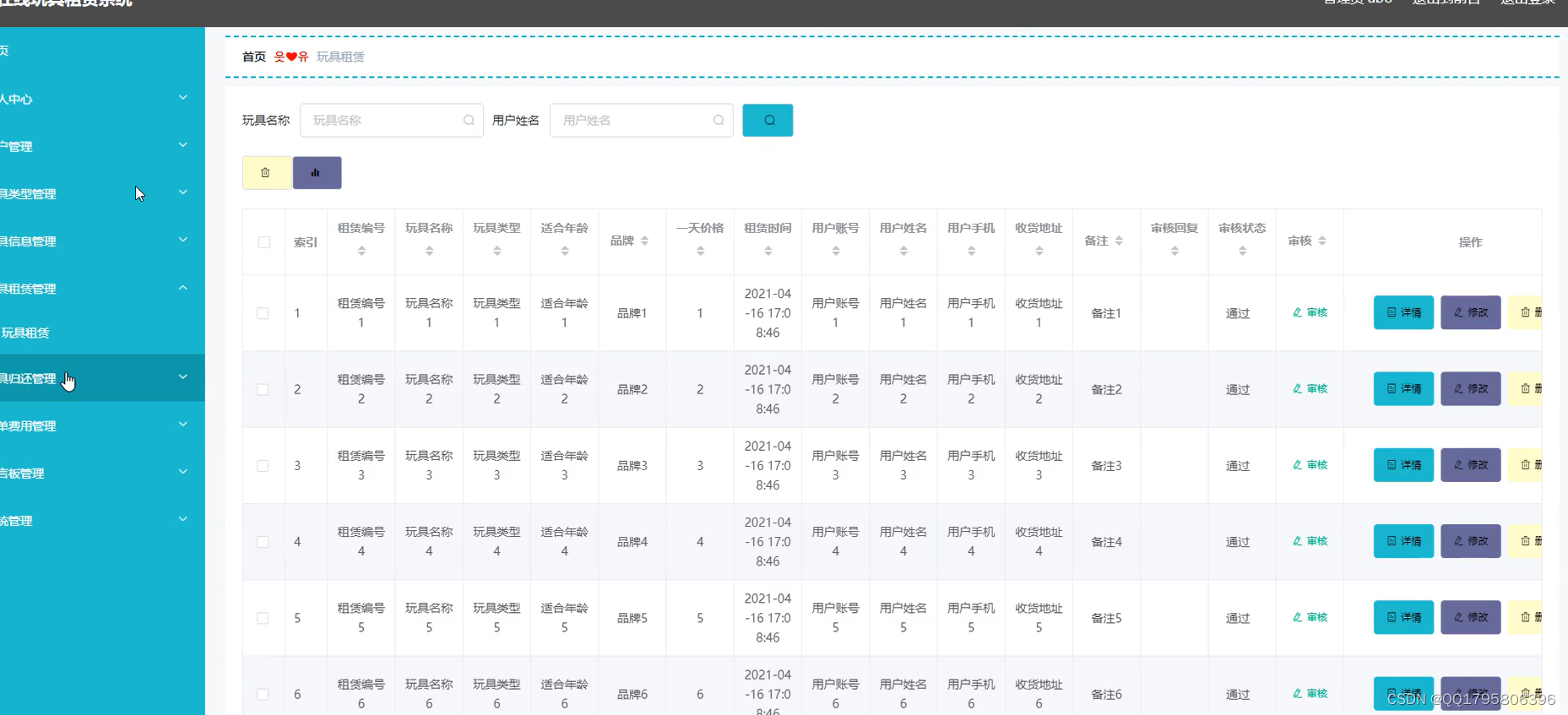Click the 审核 pencil link in row 5
The width and height of the screenshot is (1568, 715).
point(1310,617)
